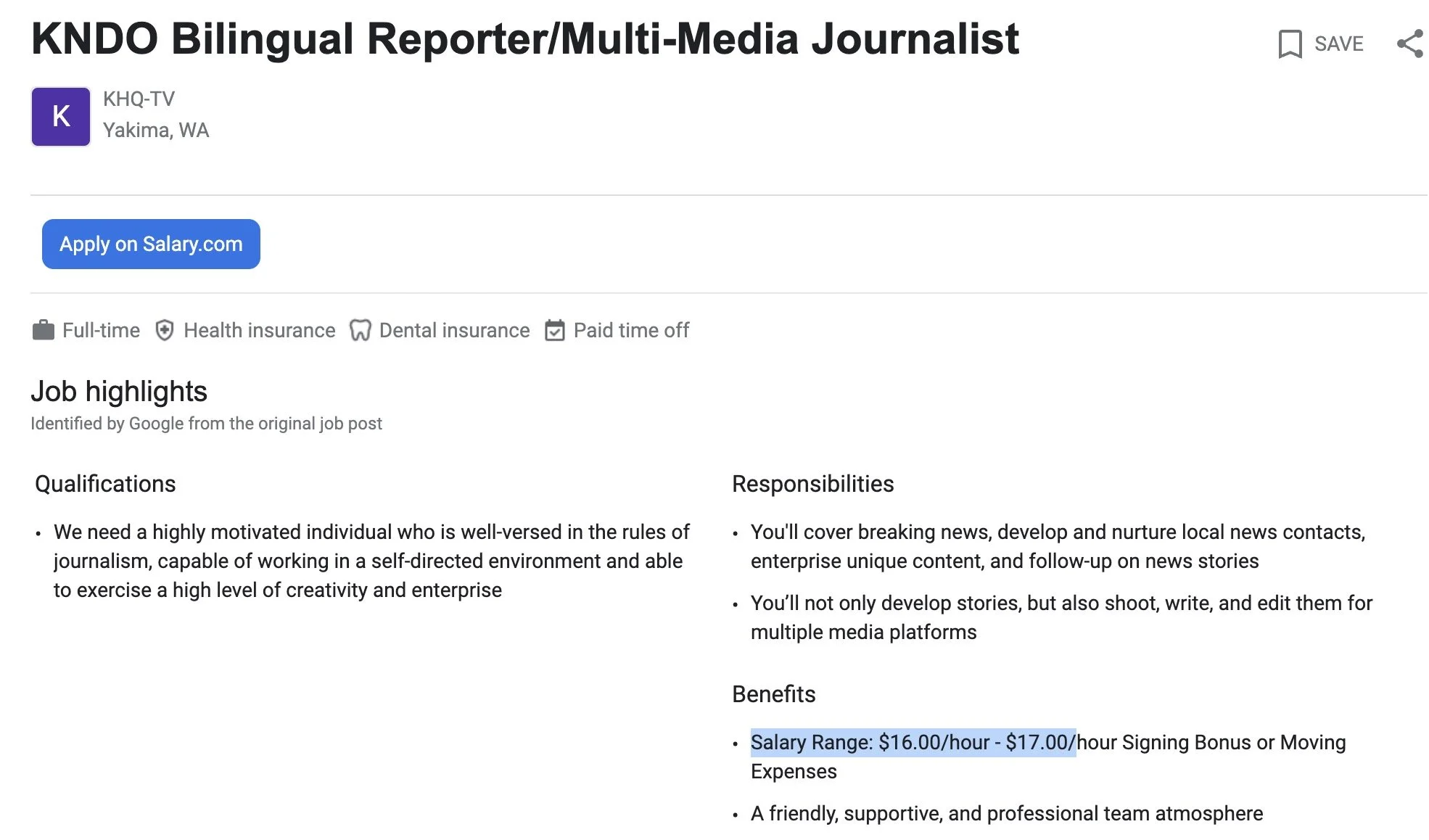Image resolution: width=1429 pixels, height=840 pixels.
Task: Click the Job highlights heading
Action: [119, 392]
